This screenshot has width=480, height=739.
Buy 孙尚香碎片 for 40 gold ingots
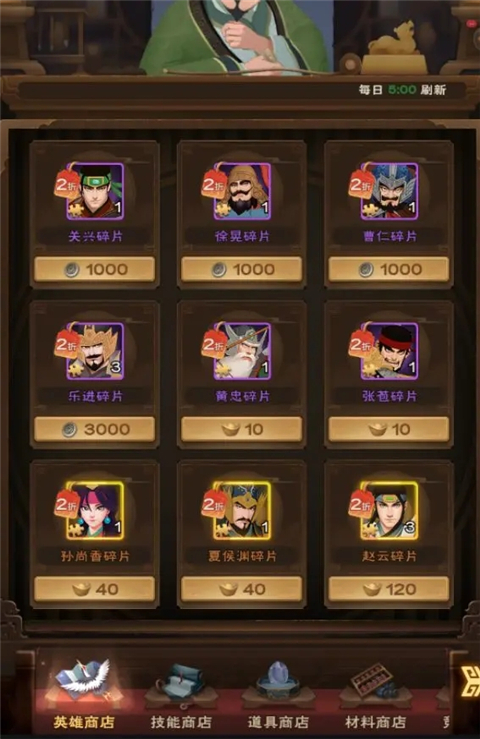95,589
